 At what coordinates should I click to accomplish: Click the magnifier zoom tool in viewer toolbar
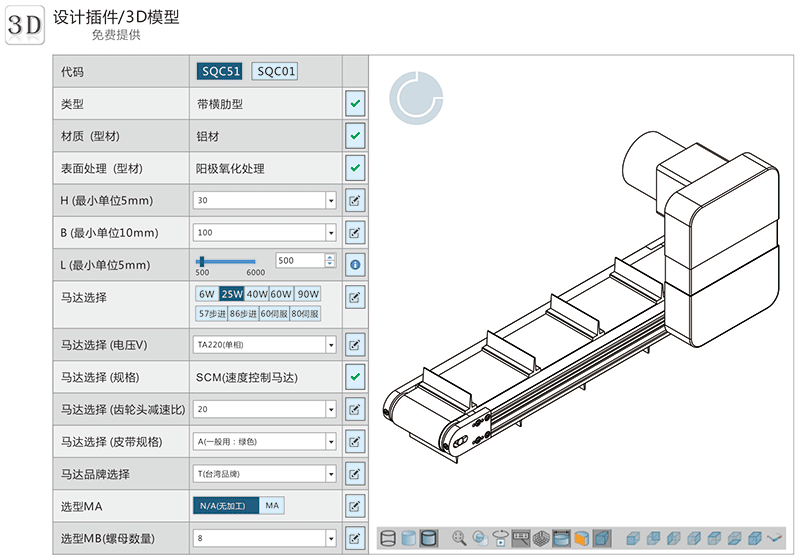click(459, 538)
